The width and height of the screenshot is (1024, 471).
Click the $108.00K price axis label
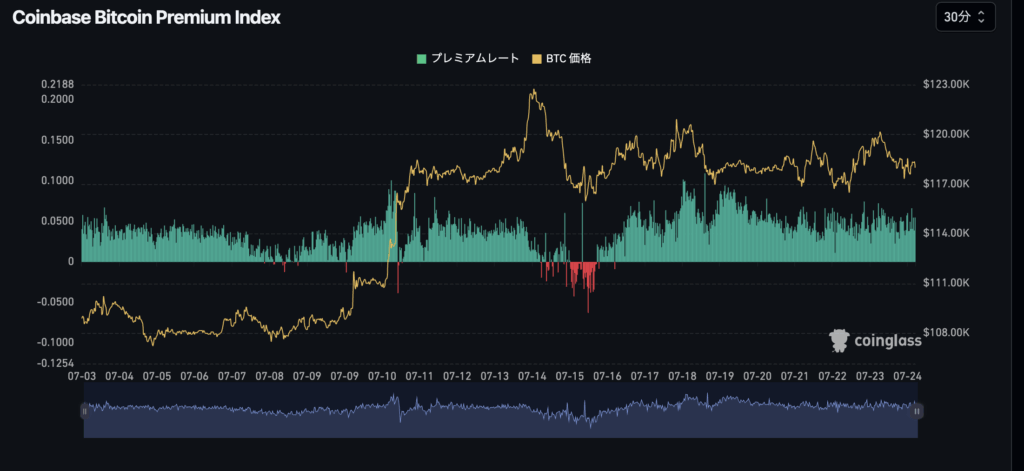[945, 333]
